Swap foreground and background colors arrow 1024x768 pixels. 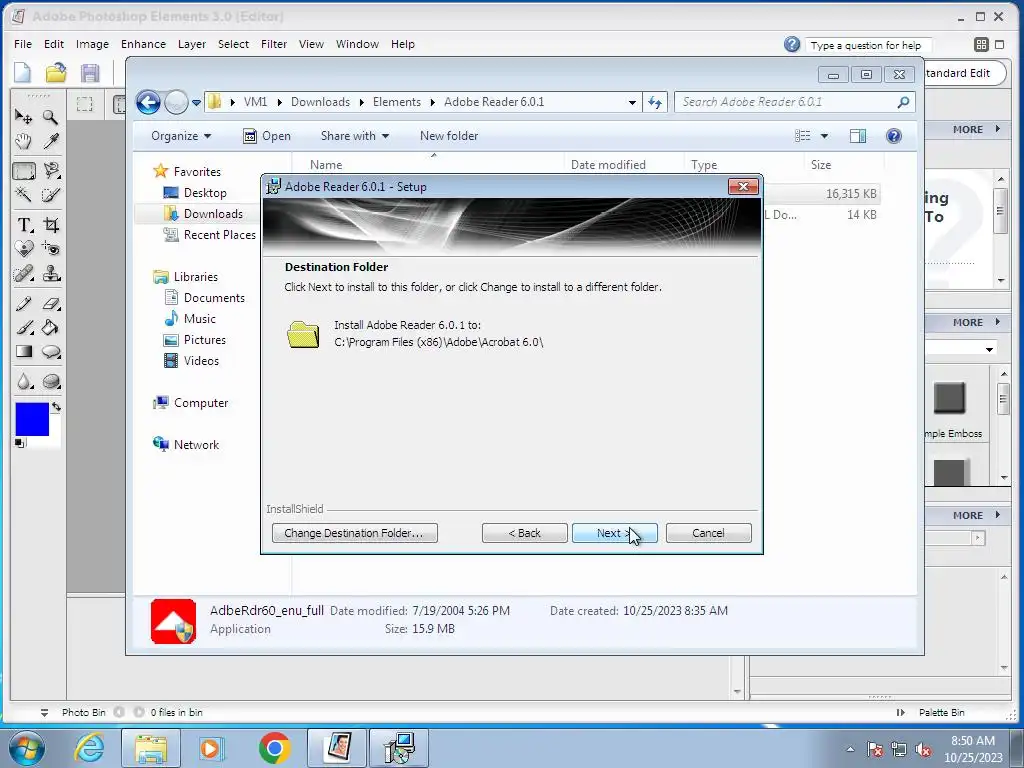pyautogui.click(x=56, y=407)
